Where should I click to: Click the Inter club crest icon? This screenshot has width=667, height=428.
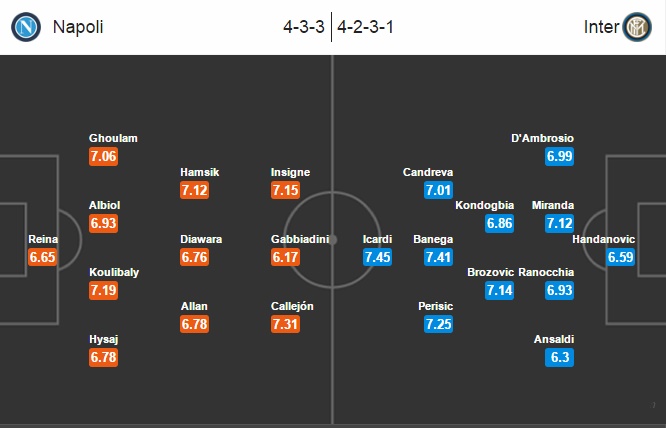point(637,27)
